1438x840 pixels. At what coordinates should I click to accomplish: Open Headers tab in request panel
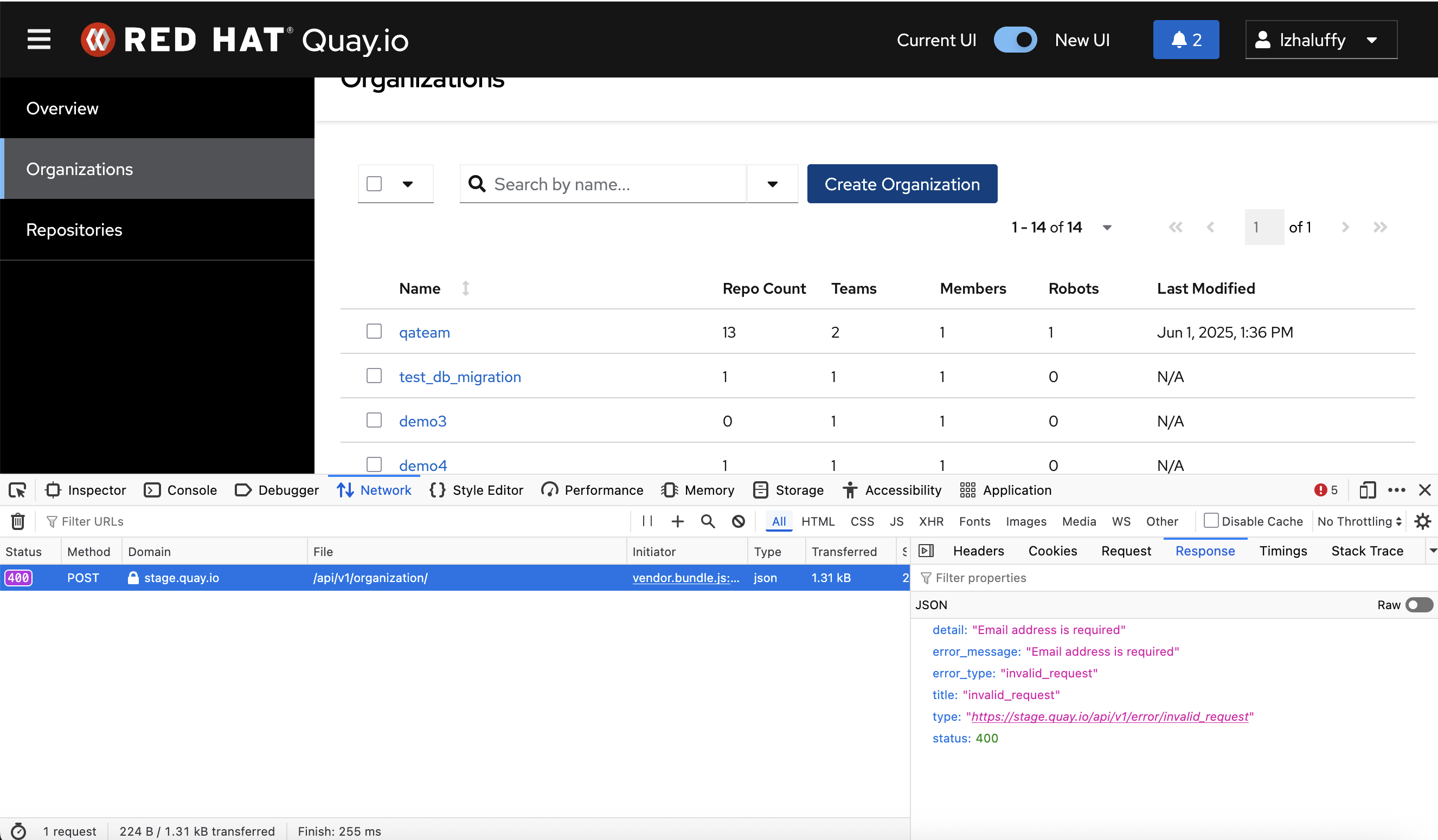click(978, 551)
